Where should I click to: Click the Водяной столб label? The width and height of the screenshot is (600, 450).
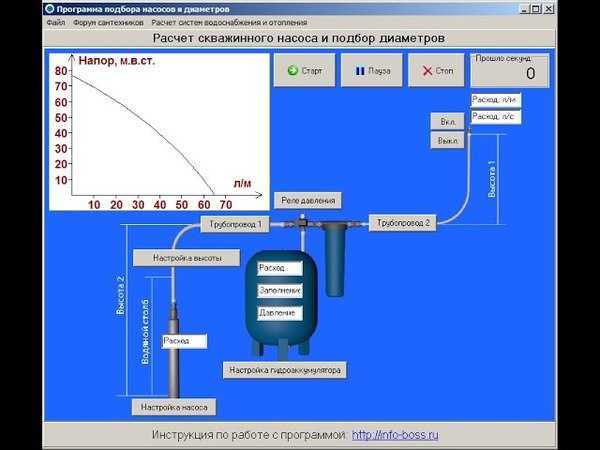coord(145,332)
